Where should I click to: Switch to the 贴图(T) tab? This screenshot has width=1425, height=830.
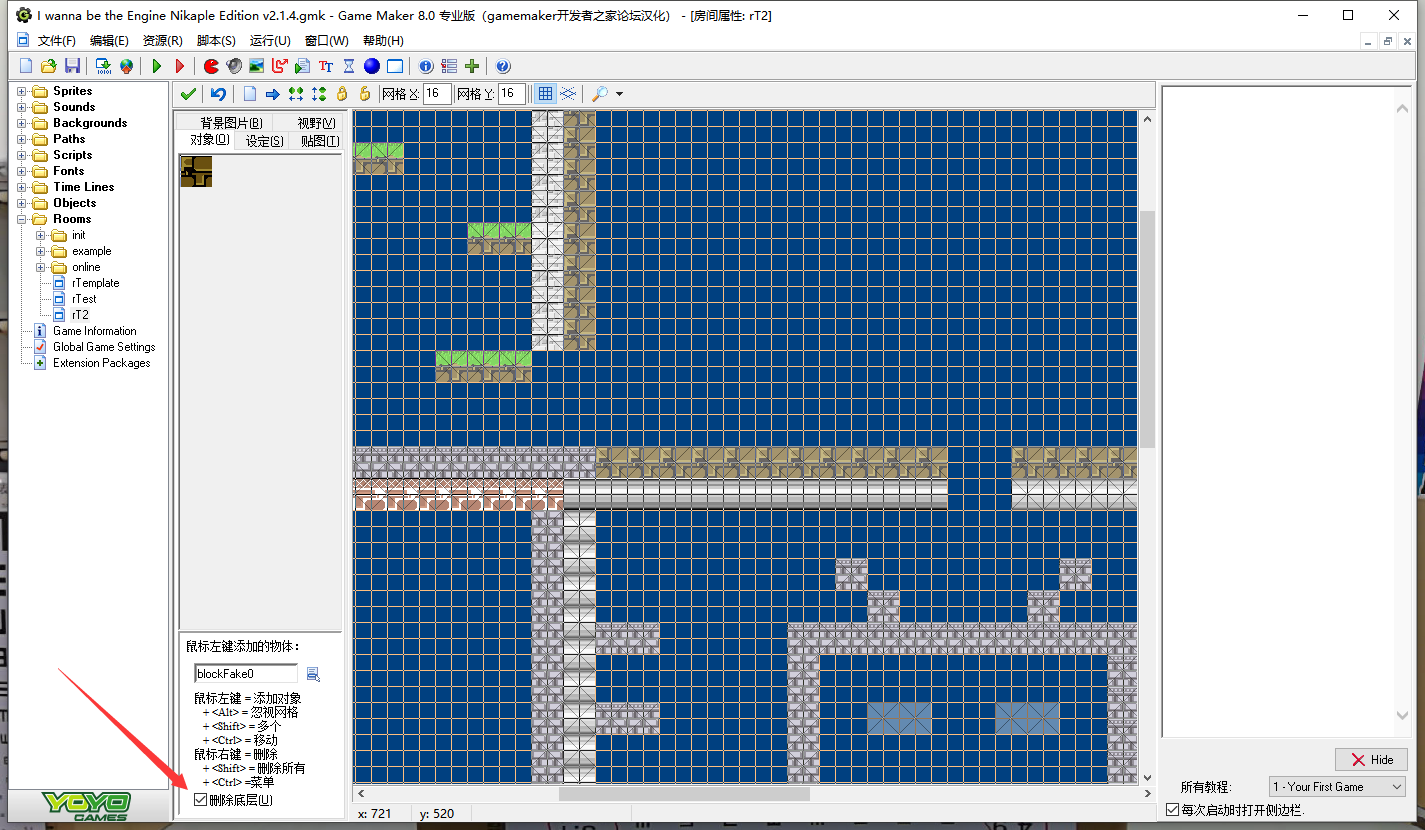320,141
